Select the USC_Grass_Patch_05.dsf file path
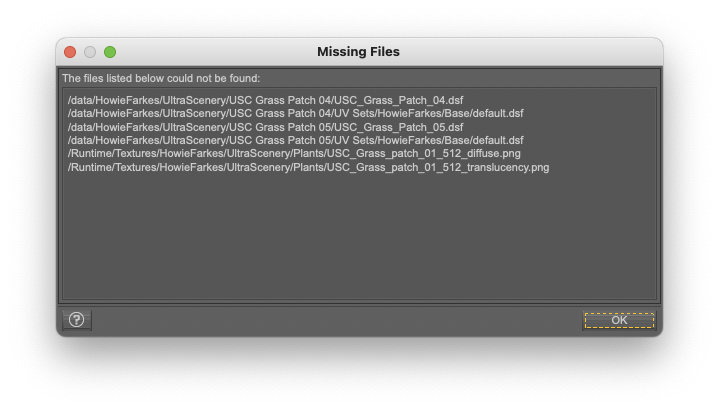The image size is (719, 411). [265, 127]
